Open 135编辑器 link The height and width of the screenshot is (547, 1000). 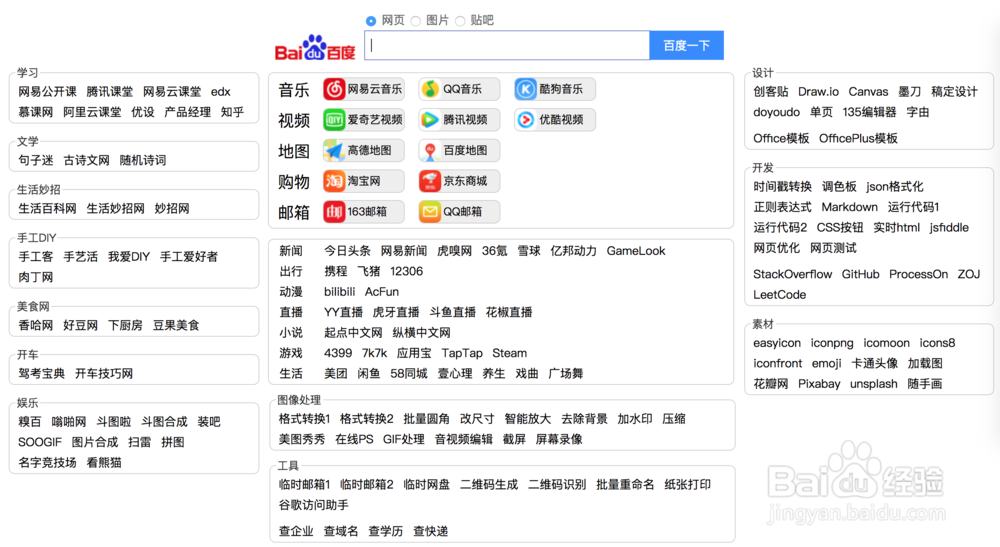coord(869,112)
